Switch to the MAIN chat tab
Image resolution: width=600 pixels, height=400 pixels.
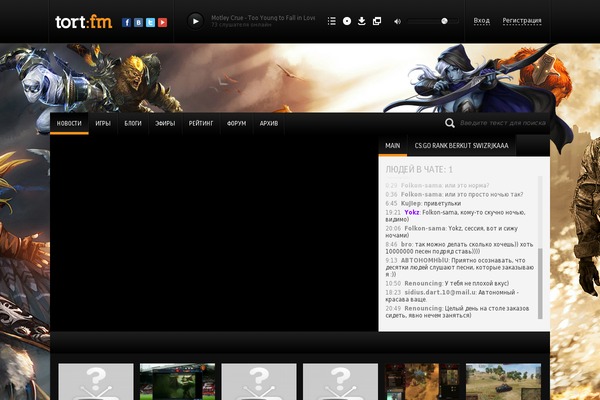tap(393, 146)
